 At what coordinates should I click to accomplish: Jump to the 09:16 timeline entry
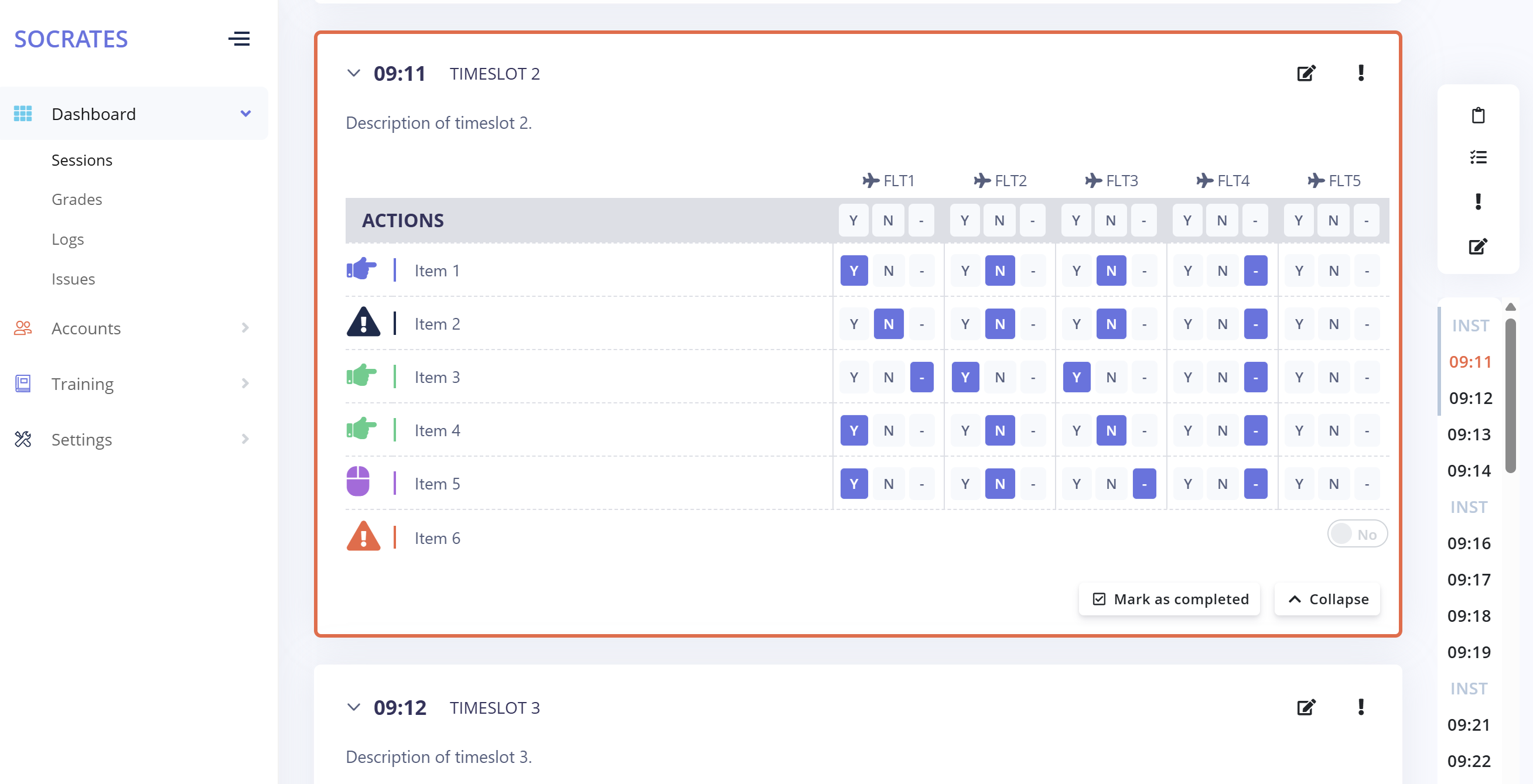(x=1469, y=543)
